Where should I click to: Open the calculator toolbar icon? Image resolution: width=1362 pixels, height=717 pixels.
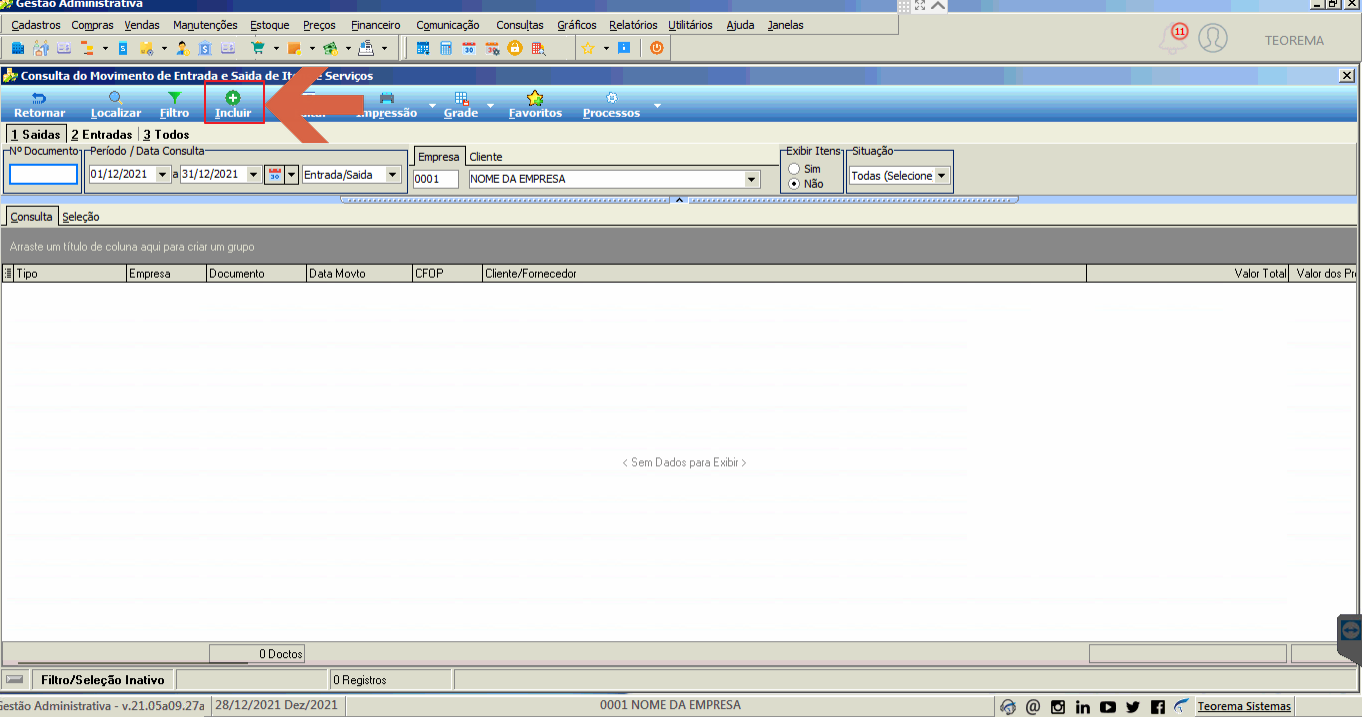(446, 47)
